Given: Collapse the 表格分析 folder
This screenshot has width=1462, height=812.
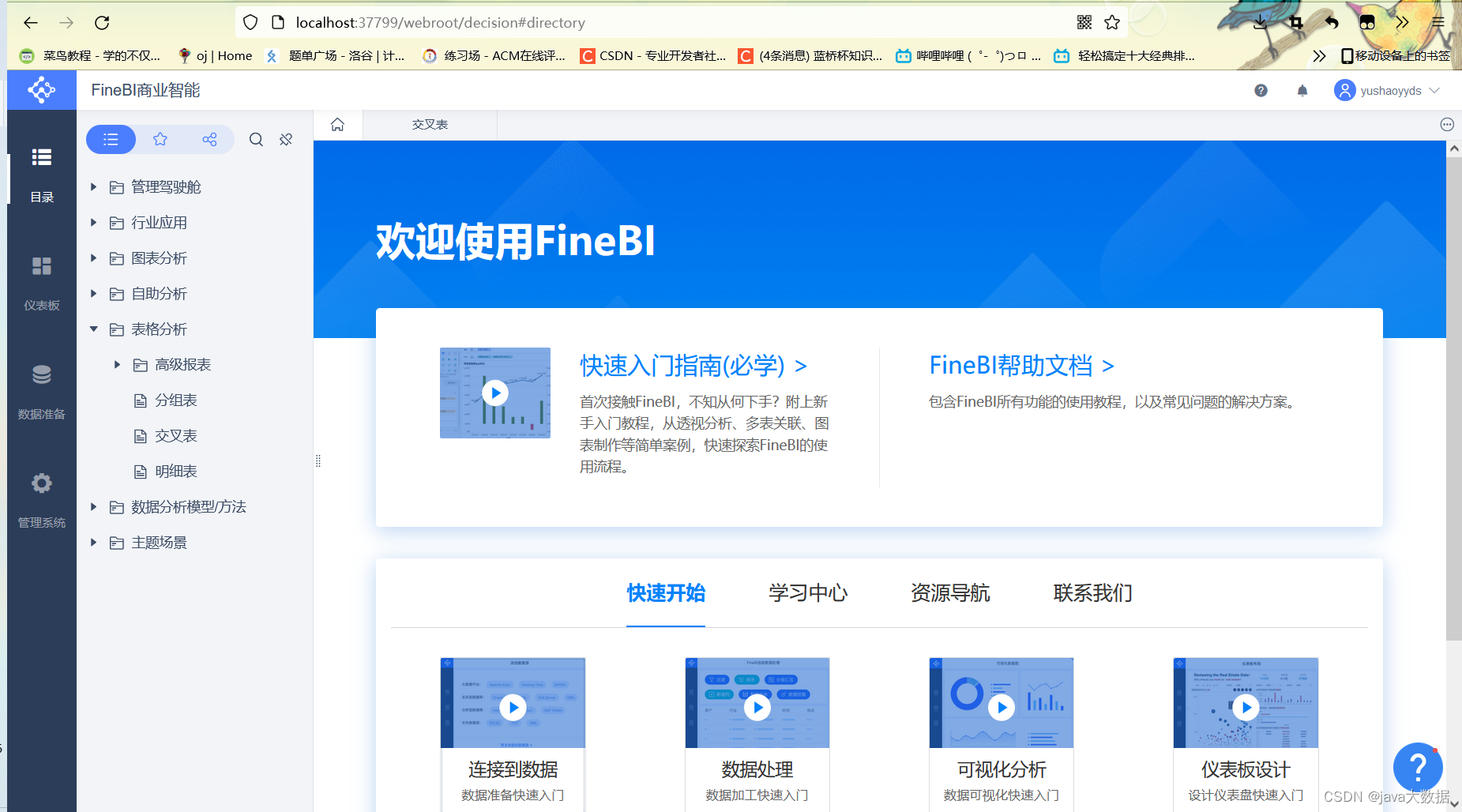Looking at the screenshot, I should 94,329.
